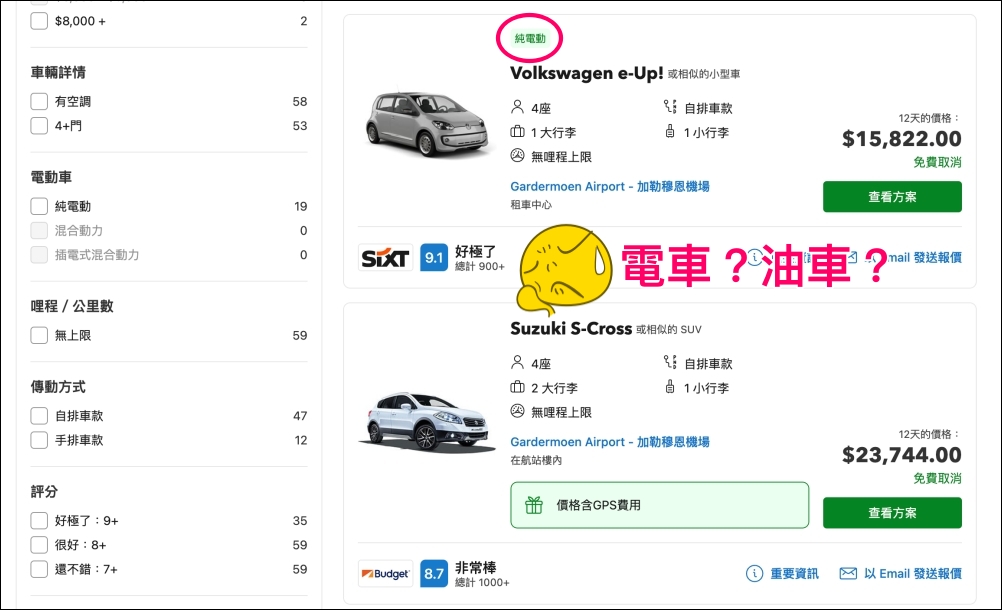Image resolution: width=1002 pixels, height=610 pixels.
Task: Click 查看方案 for the Suzuki S-Cross
Action: pos(892,513)
